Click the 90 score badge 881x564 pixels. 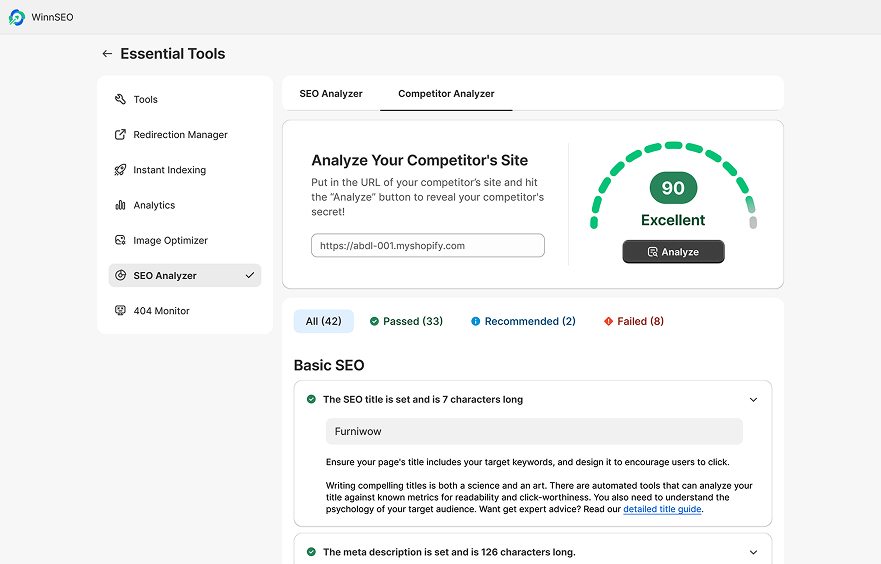coord(673,188)
